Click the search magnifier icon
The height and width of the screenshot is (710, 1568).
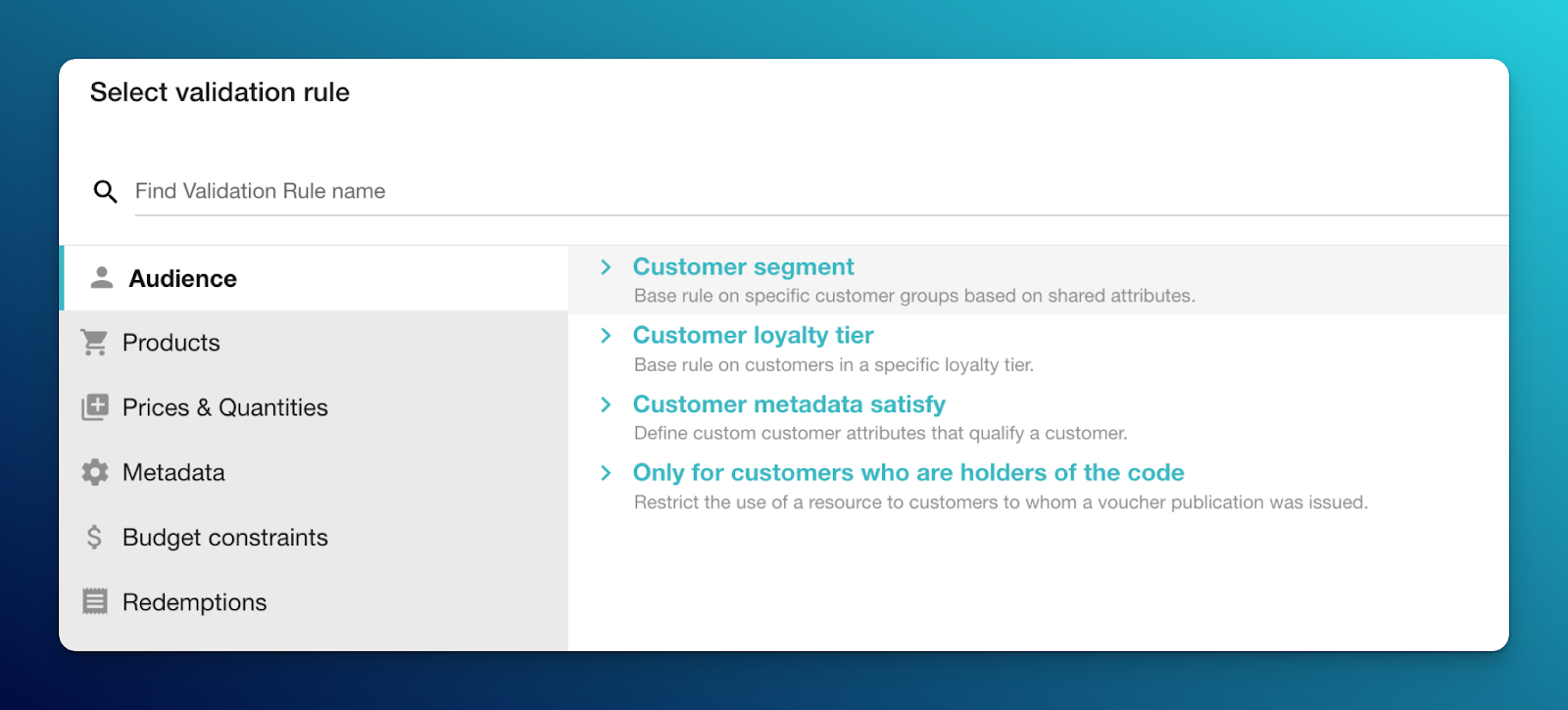point(104,191)
